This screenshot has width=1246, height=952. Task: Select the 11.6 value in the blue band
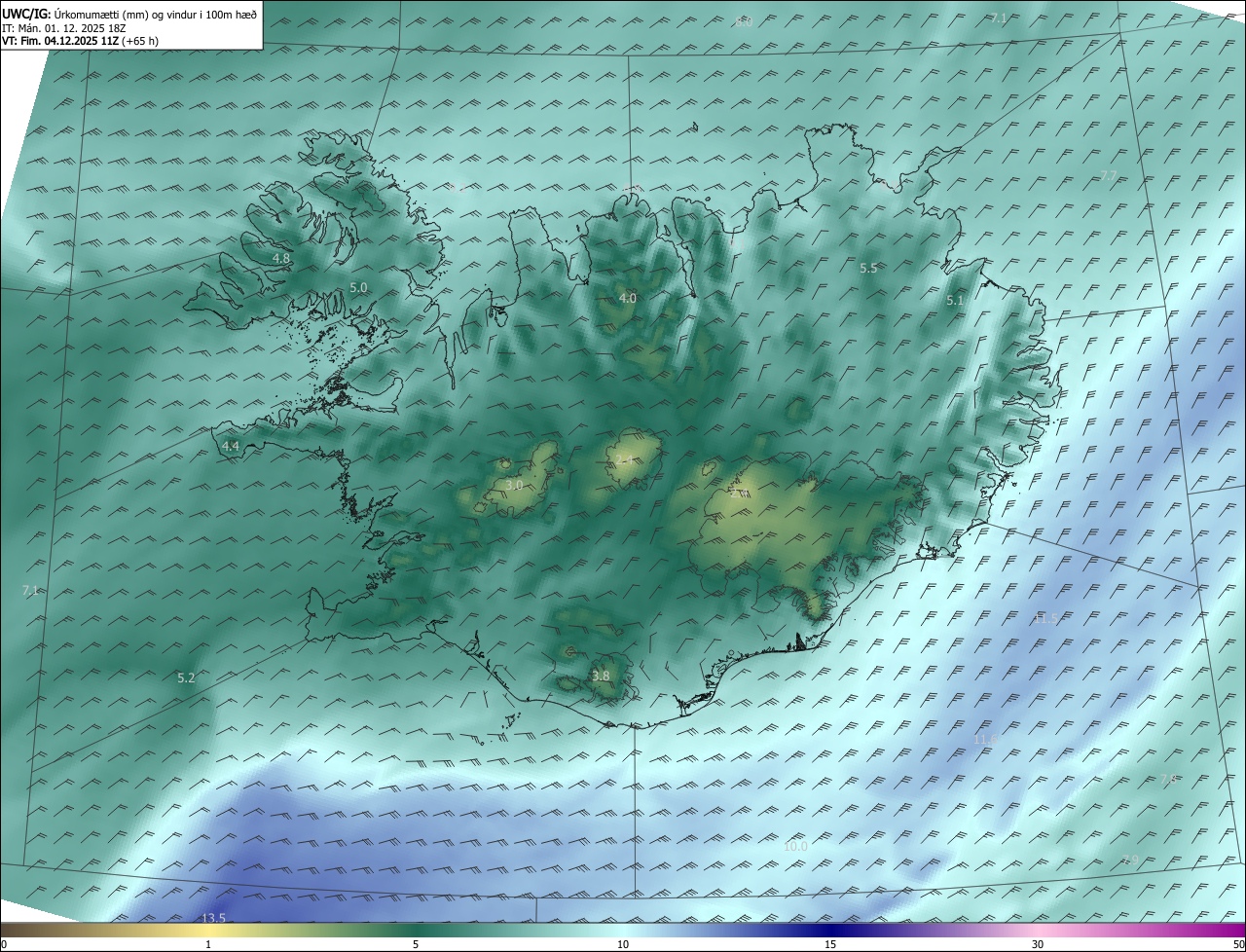click(x=985, y=740)
